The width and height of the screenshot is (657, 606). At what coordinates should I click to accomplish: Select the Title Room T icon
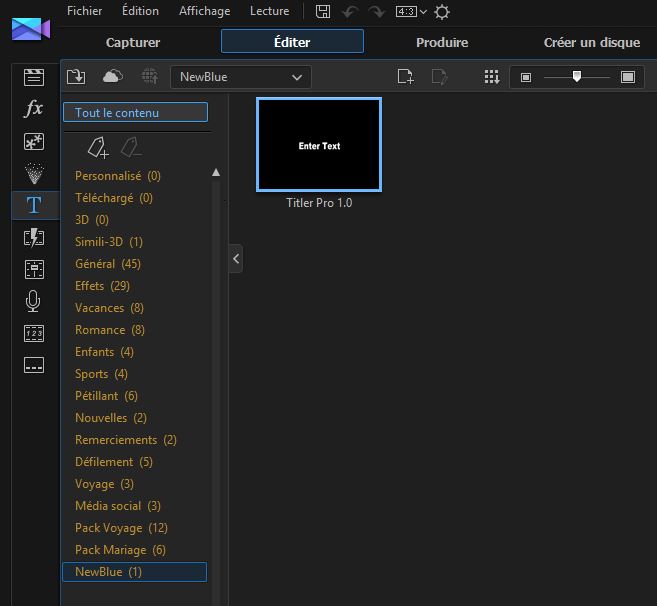[x=34, y=205]
